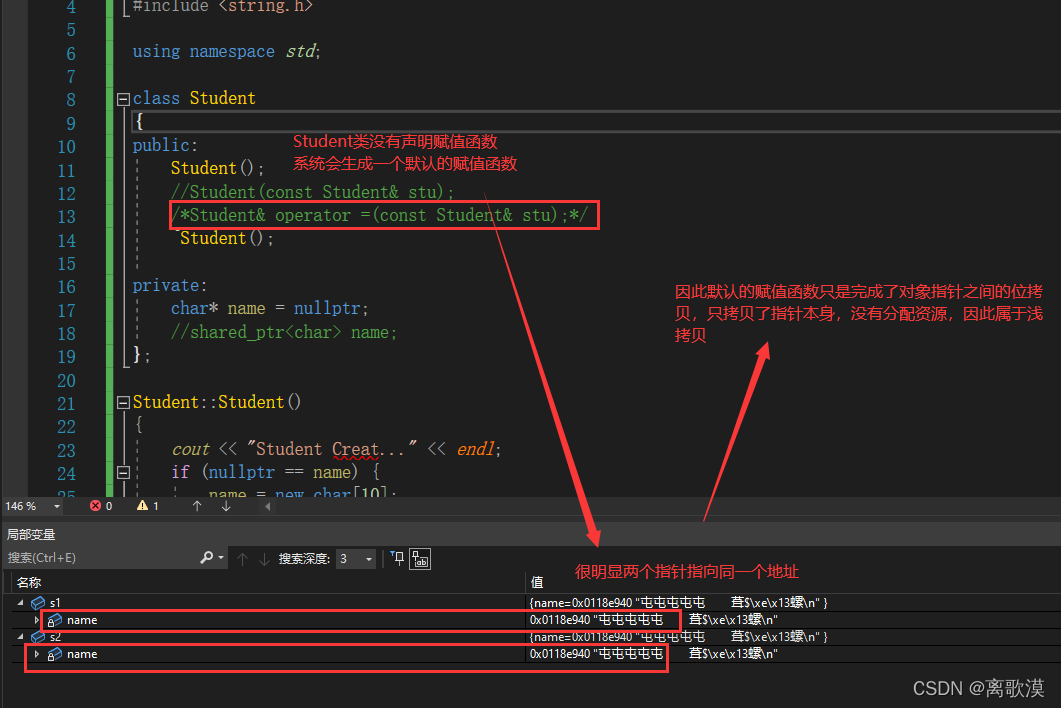This screenshot has width=1061, height=708.
Task: Select the name row under s1
Action: pyautogui.click(x=82, y=620)
